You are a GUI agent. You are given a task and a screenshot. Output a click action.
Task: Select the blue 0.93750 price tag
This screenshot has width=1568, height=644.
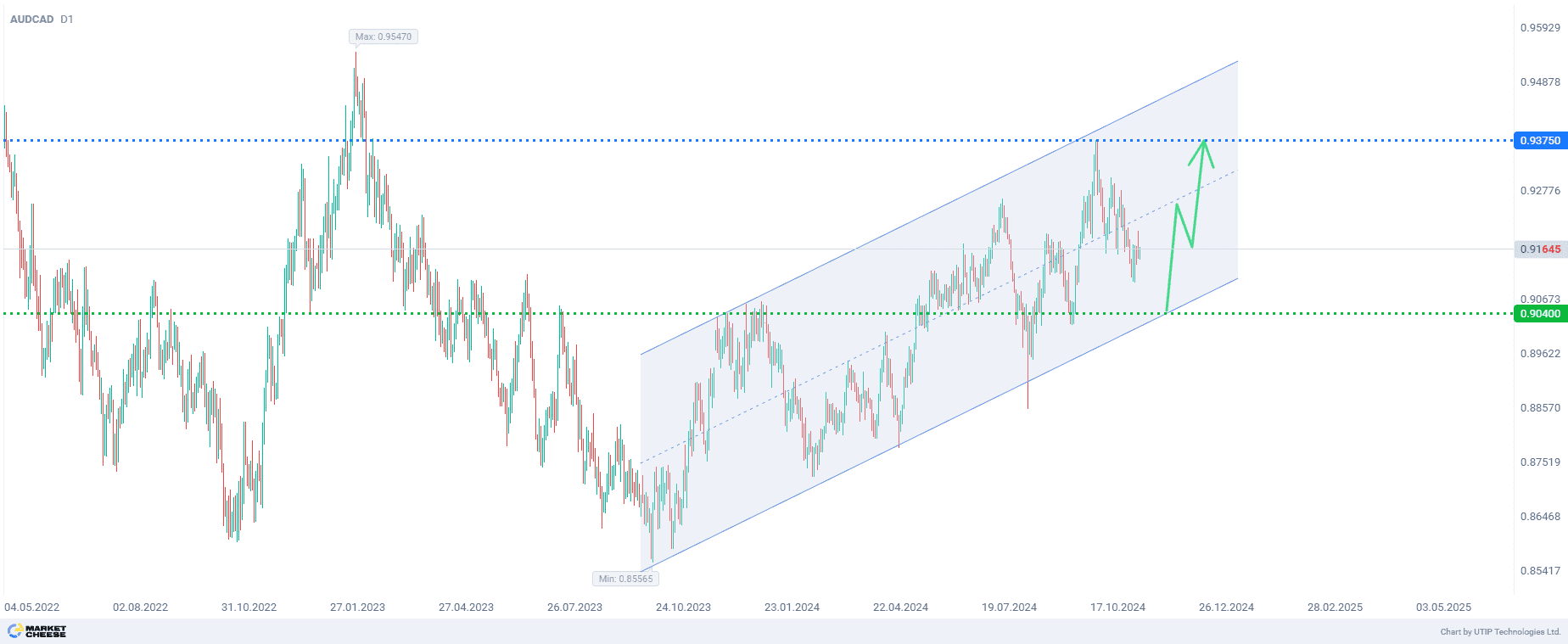tap(1539, 141)
